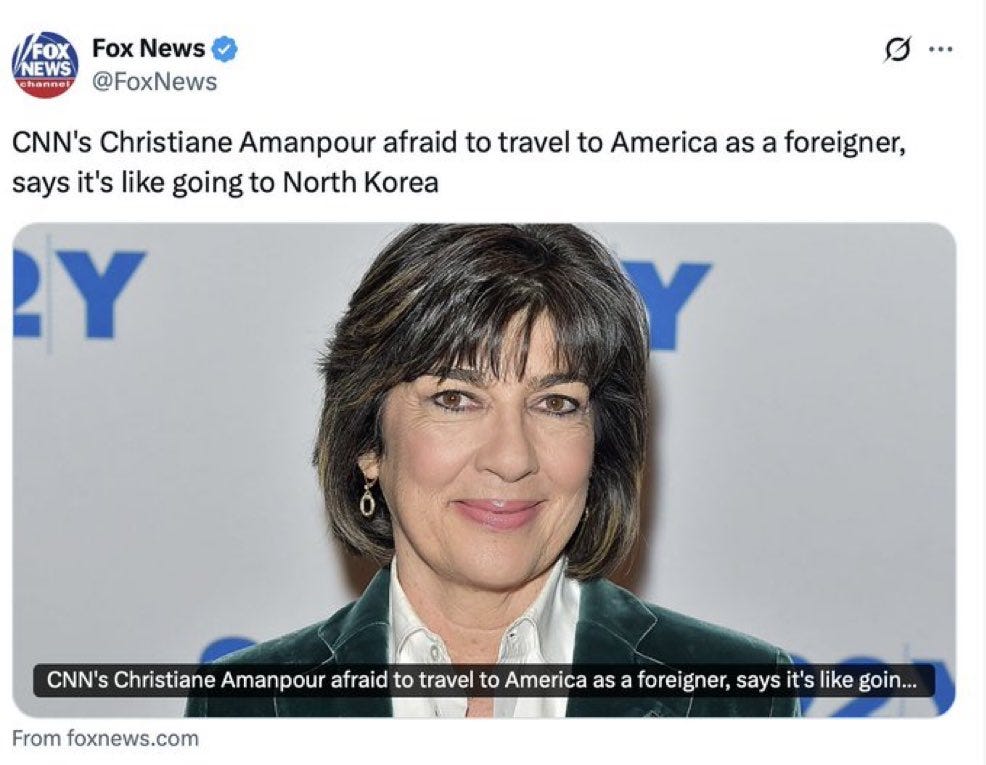
Task: Open the article preview image card
Action: (x=484, y=470)
